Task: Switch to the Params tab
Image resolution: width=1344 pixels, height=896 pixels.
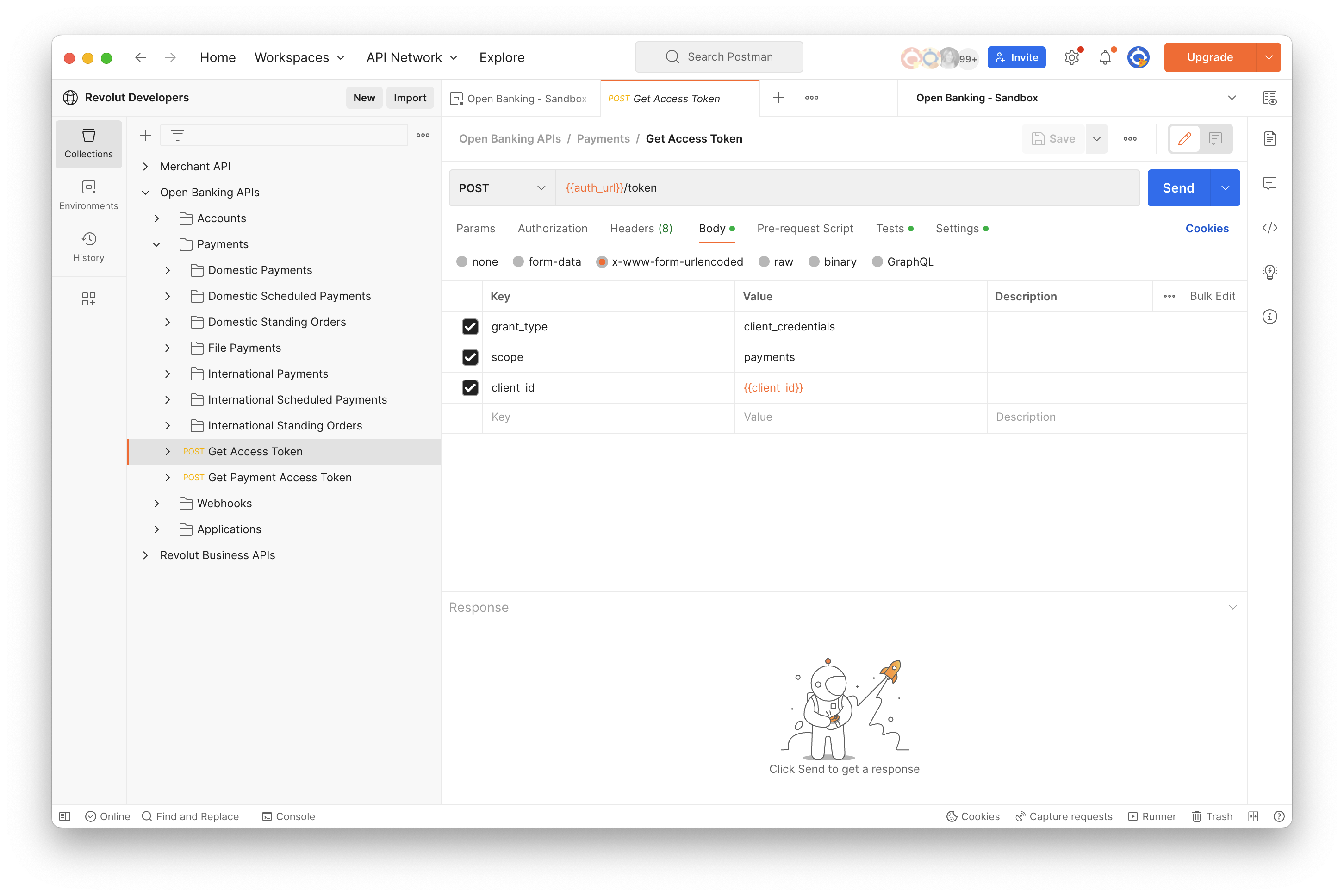Action: coord(475,229)
